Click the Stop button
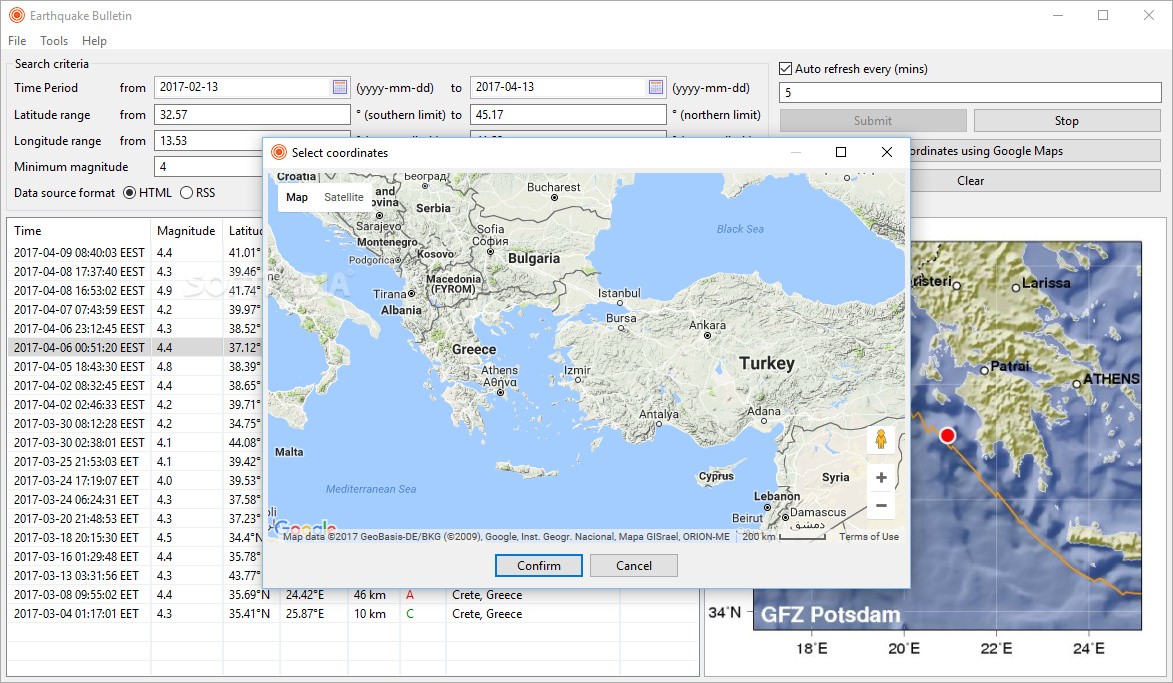This screenshot has width=1173, height=683. (x=1067, y=120)
